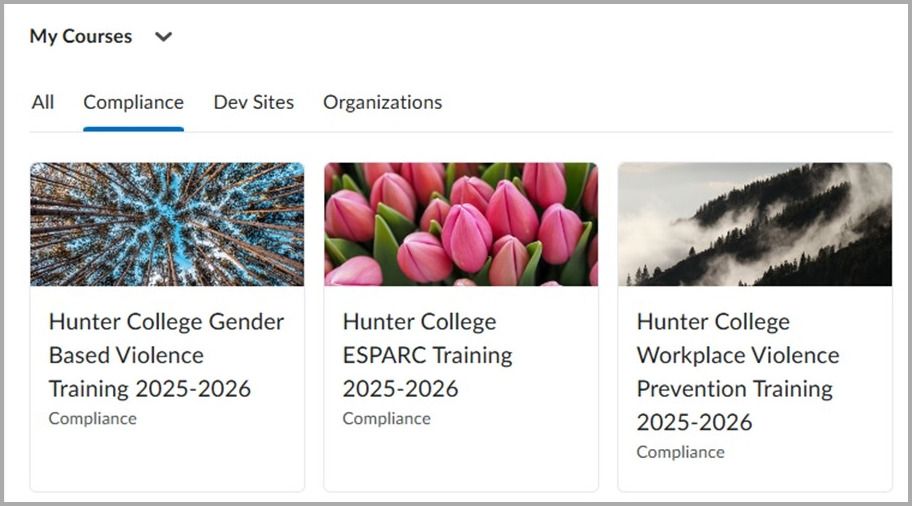Click Compliance label under Workplace Violence Prevention course
This screenshot has width=912, height=506.
681,452
